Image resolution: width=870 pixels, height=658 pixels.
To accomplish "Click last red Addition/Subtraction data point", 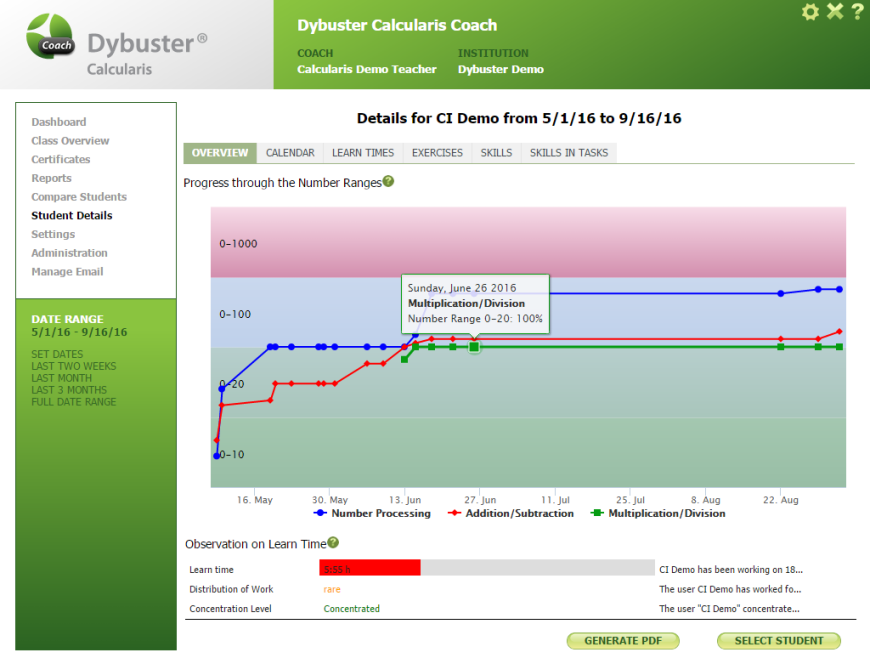I will pos(839,331).
